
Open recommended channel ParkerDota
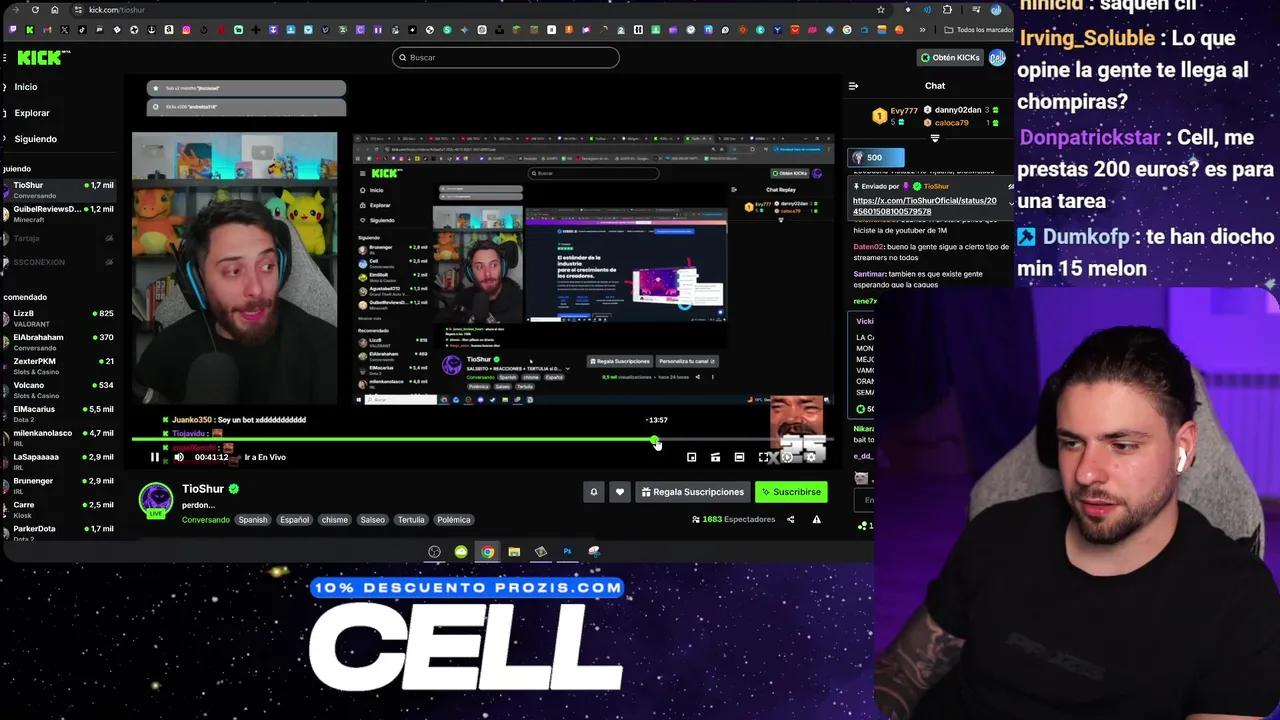tap(60, 533)
